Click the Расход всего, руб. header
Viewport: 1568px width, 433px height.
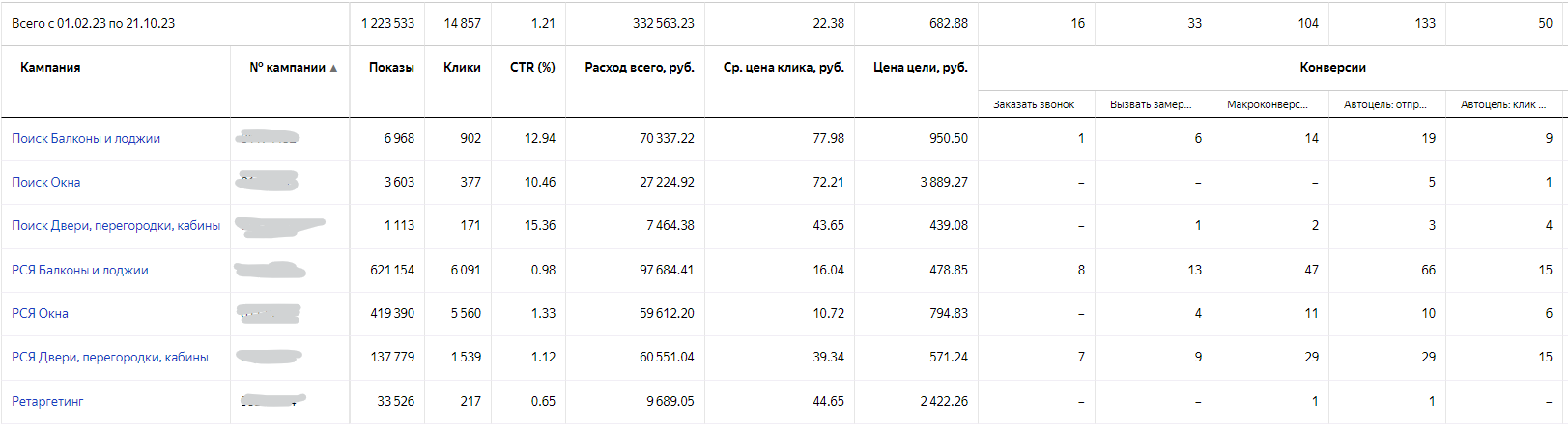click(640, 68)
